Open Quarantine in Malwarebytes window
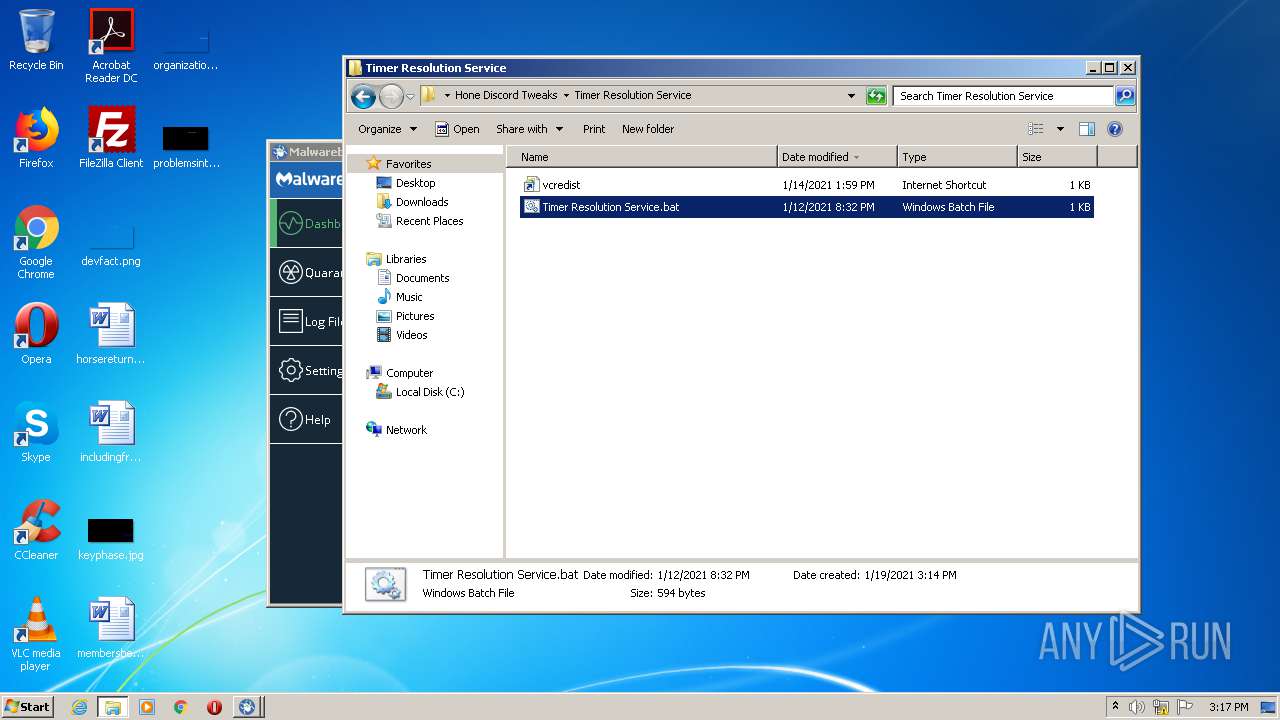The image size is (1280, 720). coord(307,272)
